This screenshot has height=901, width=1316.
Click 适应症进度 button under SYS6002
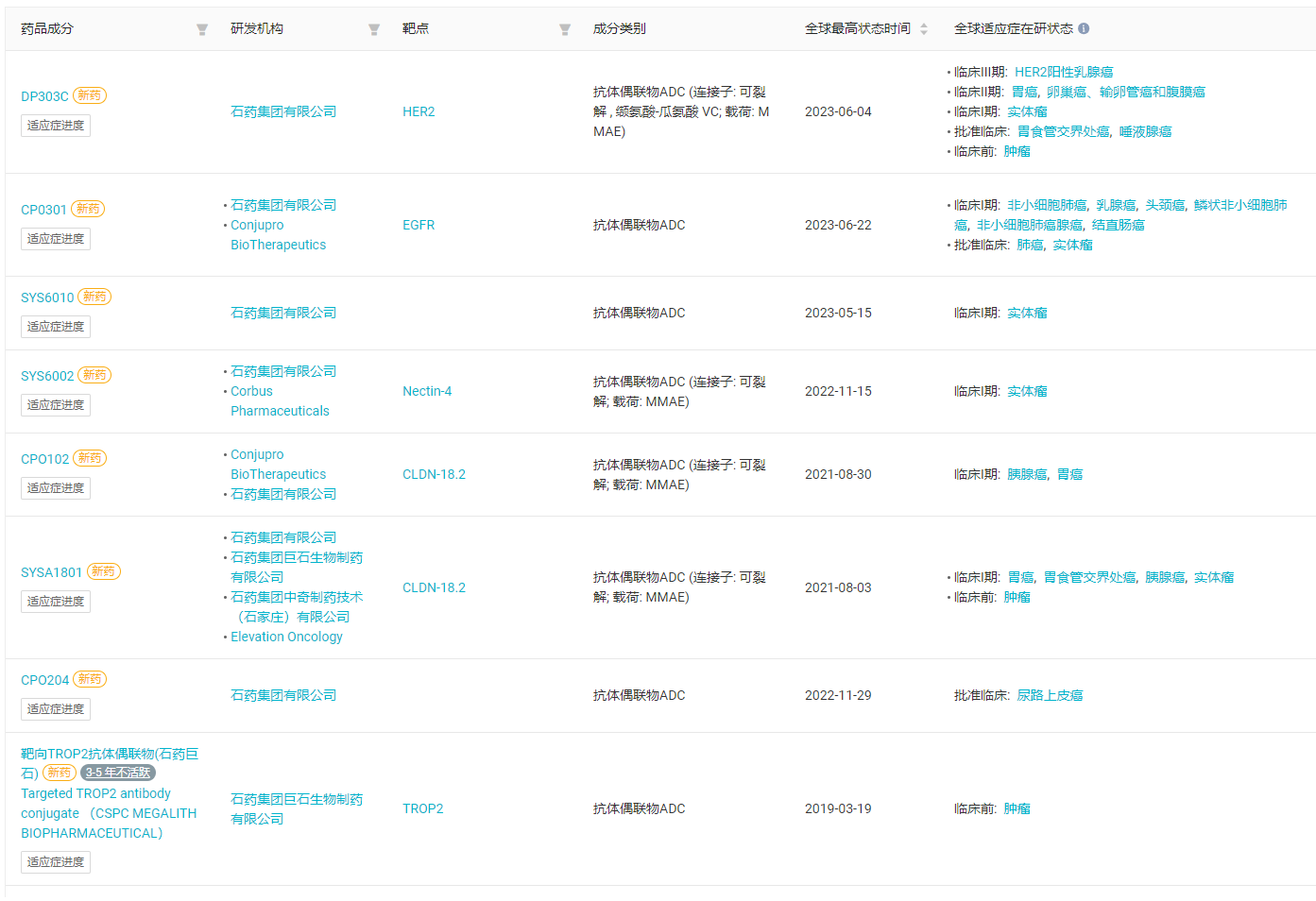[x=56, y=405]
